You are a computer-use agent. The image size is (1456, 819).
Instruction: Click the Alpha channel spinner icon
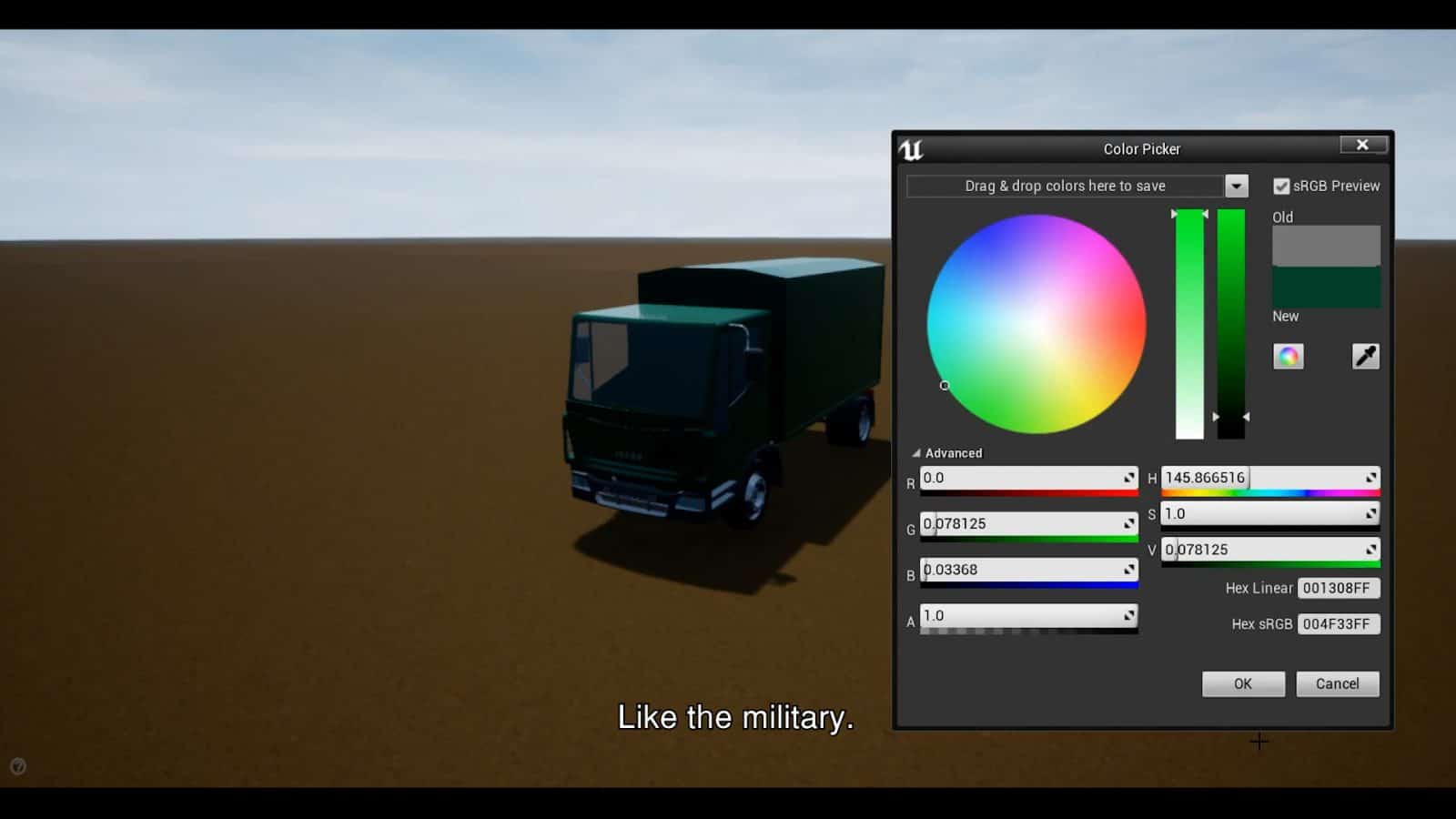[1129, 615]
